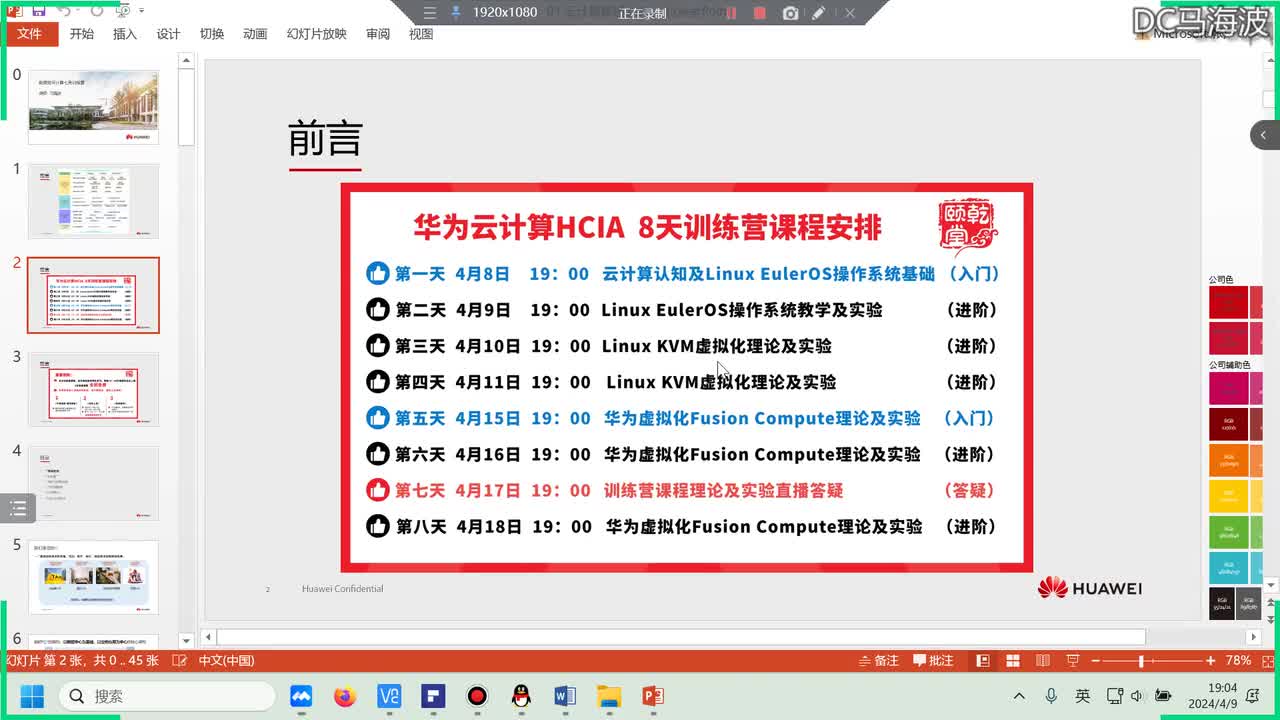The width and height of the screenshot is (1280, 720).
Task: Toggle the 批注 comments pane
Action: pos(933,661)
